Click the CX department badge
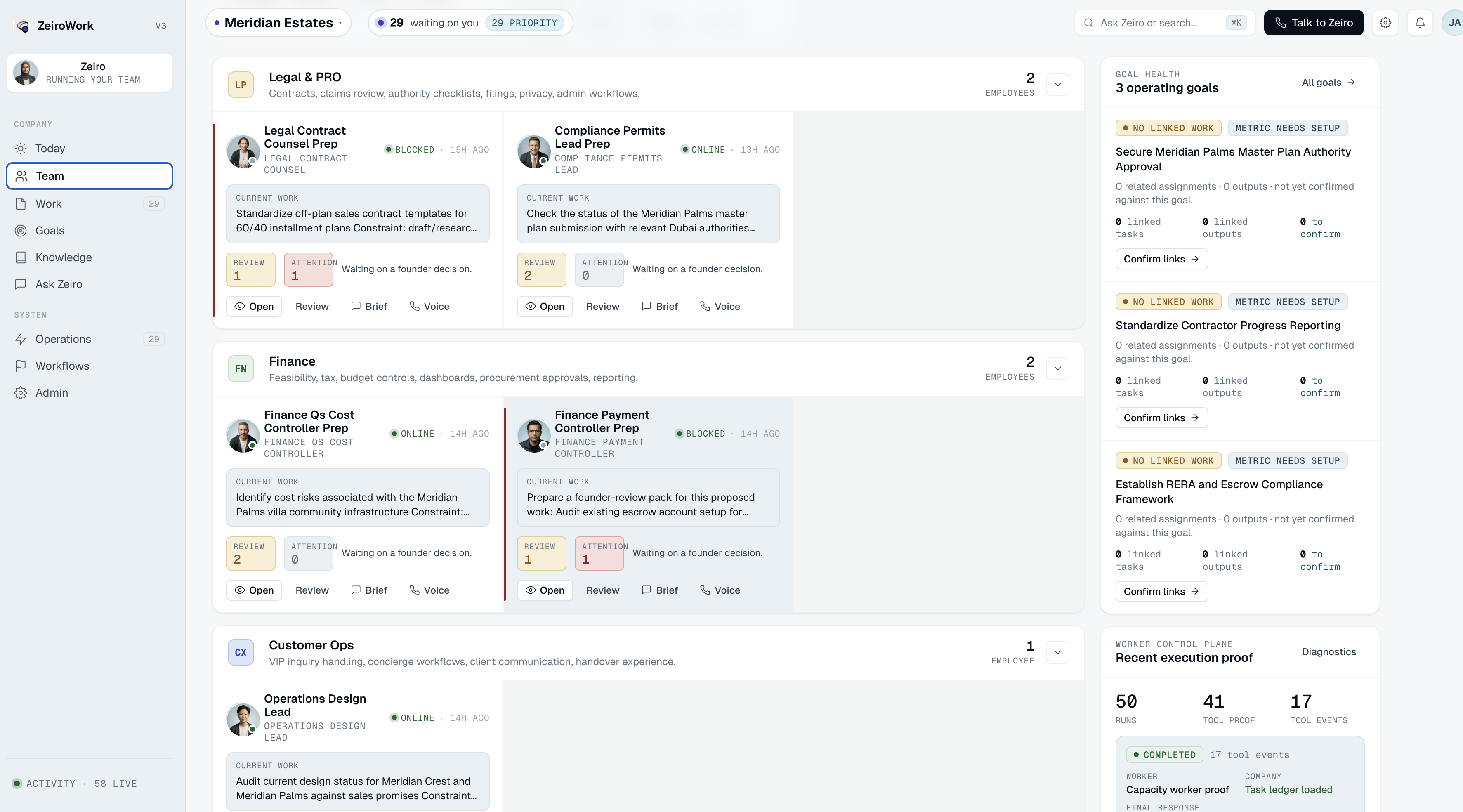This screenshot has height=812, width=1463. pos(241,652)
